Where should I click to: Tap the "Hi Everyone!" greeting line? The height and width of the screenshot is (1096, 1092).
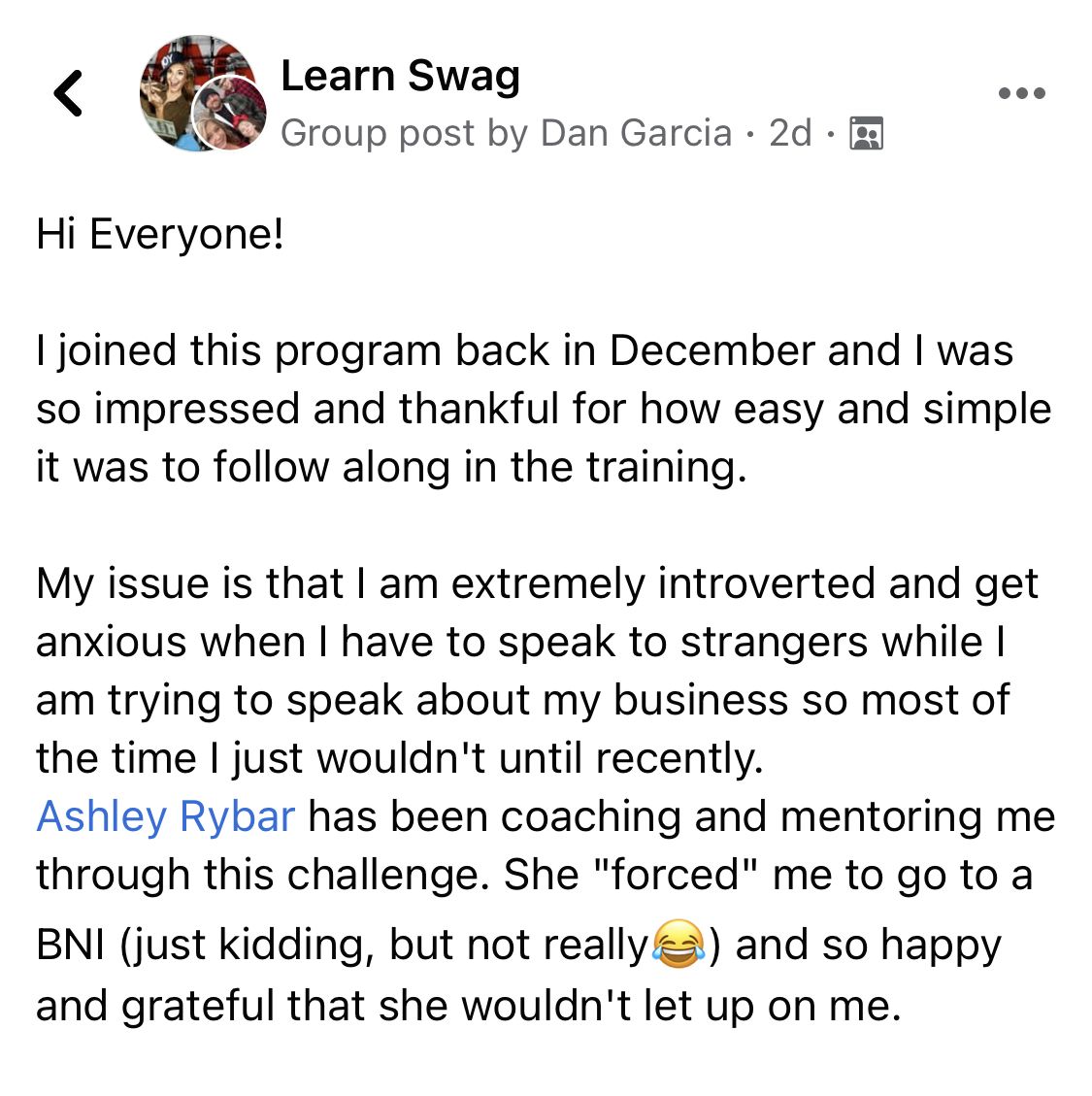point(160,234)
